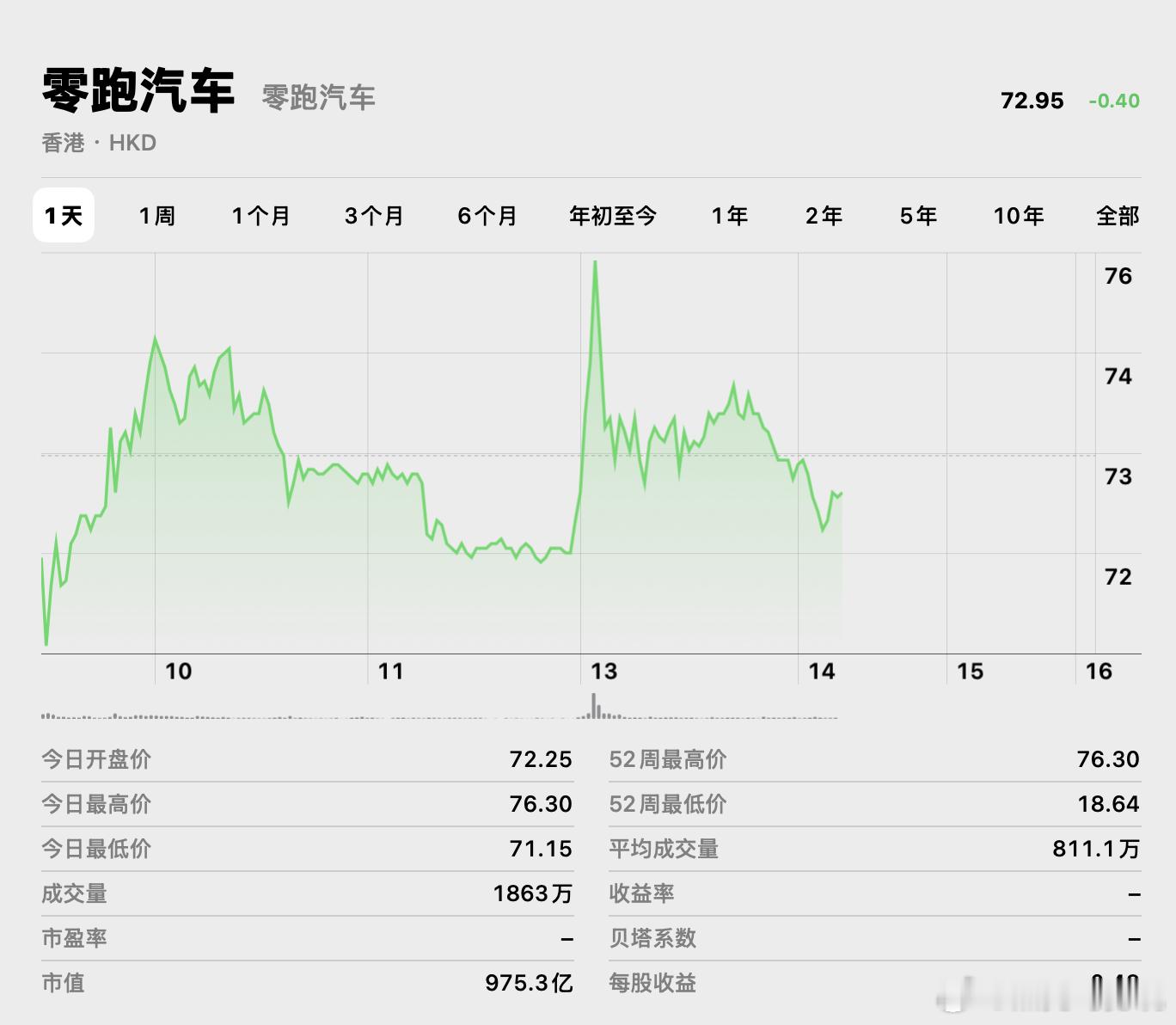Screen dimensions: 1176x1025
Task: Open the 3个月 range tab
Action: click(374, 216)
